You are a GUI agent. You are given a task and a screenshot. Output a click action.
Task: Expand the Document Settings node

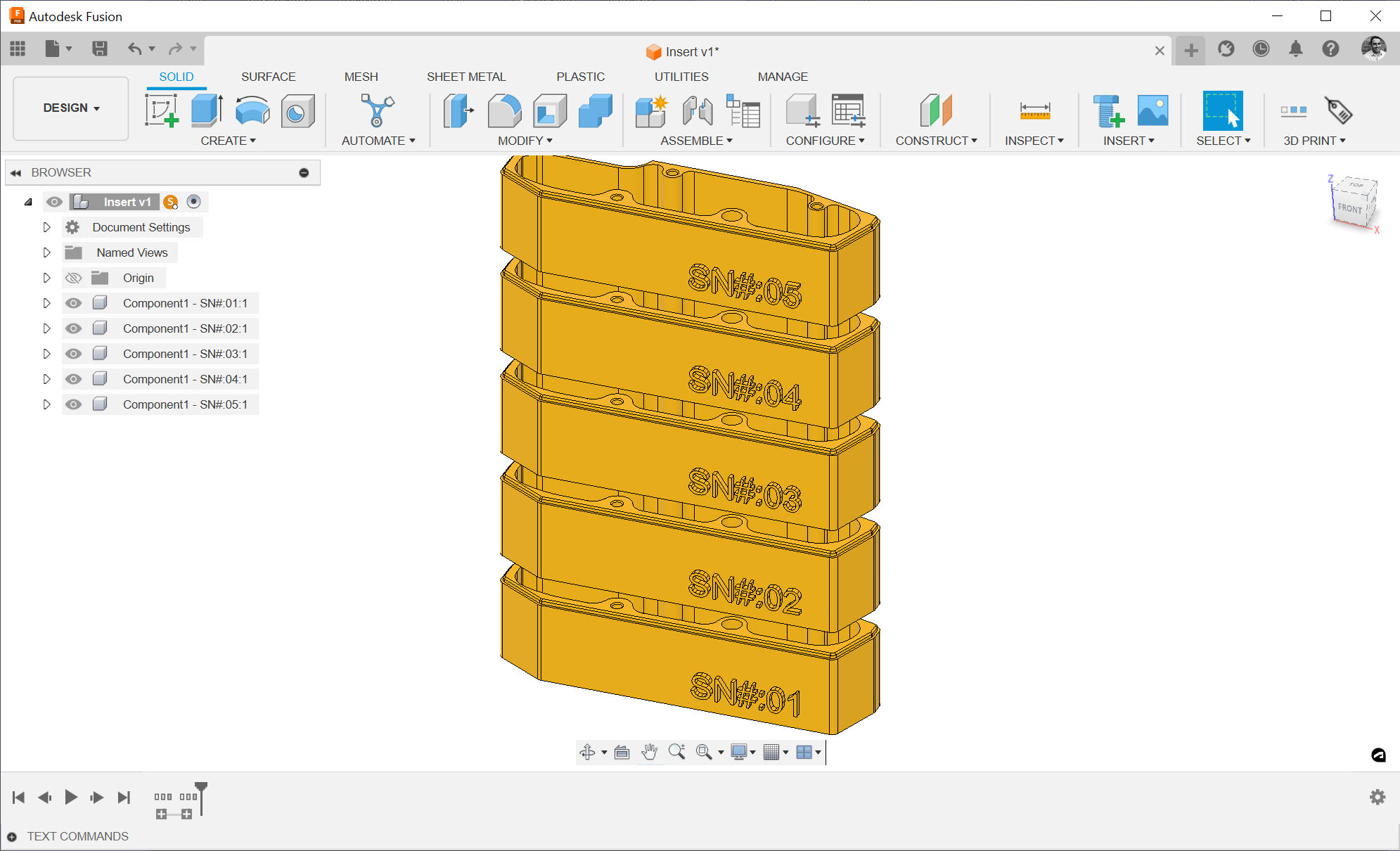coord(46,227)
